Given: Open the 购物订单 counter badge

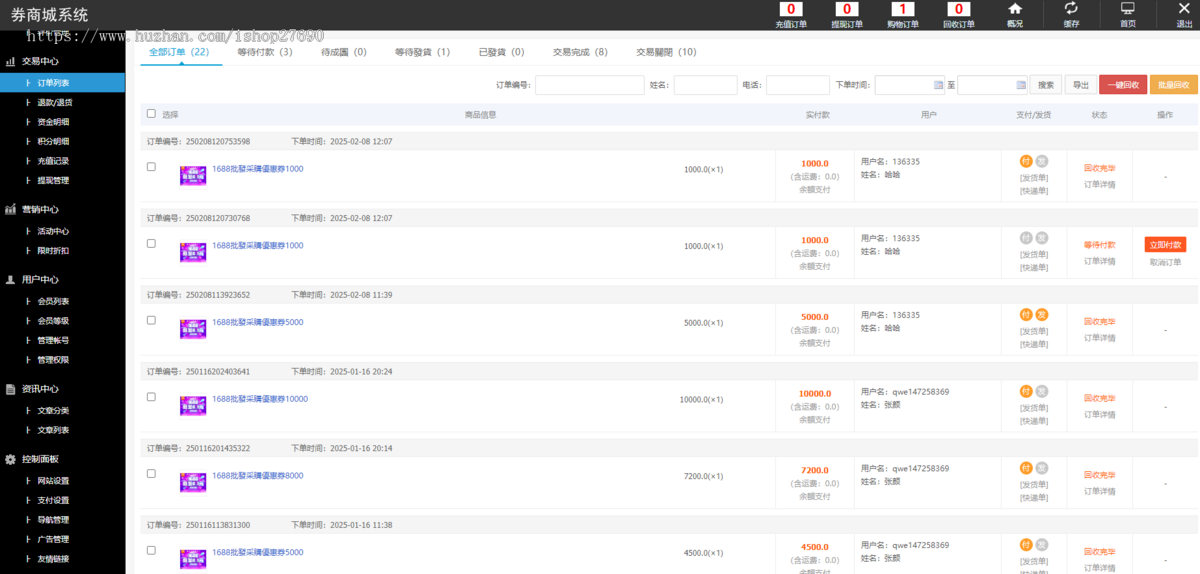Looking at the screenshot, I should 903,10.
